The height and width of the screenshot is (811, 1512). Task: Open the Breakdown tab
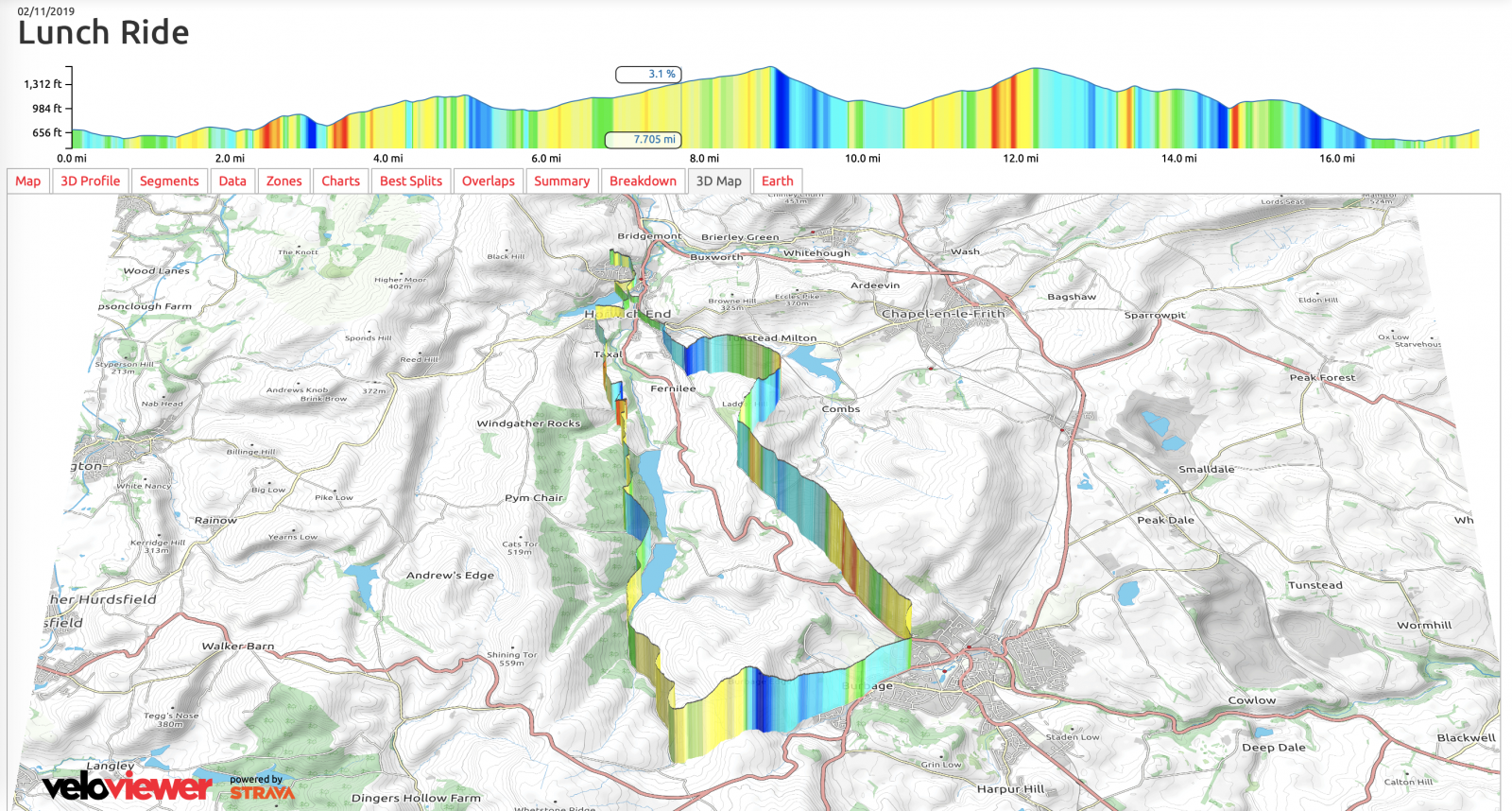644,181
